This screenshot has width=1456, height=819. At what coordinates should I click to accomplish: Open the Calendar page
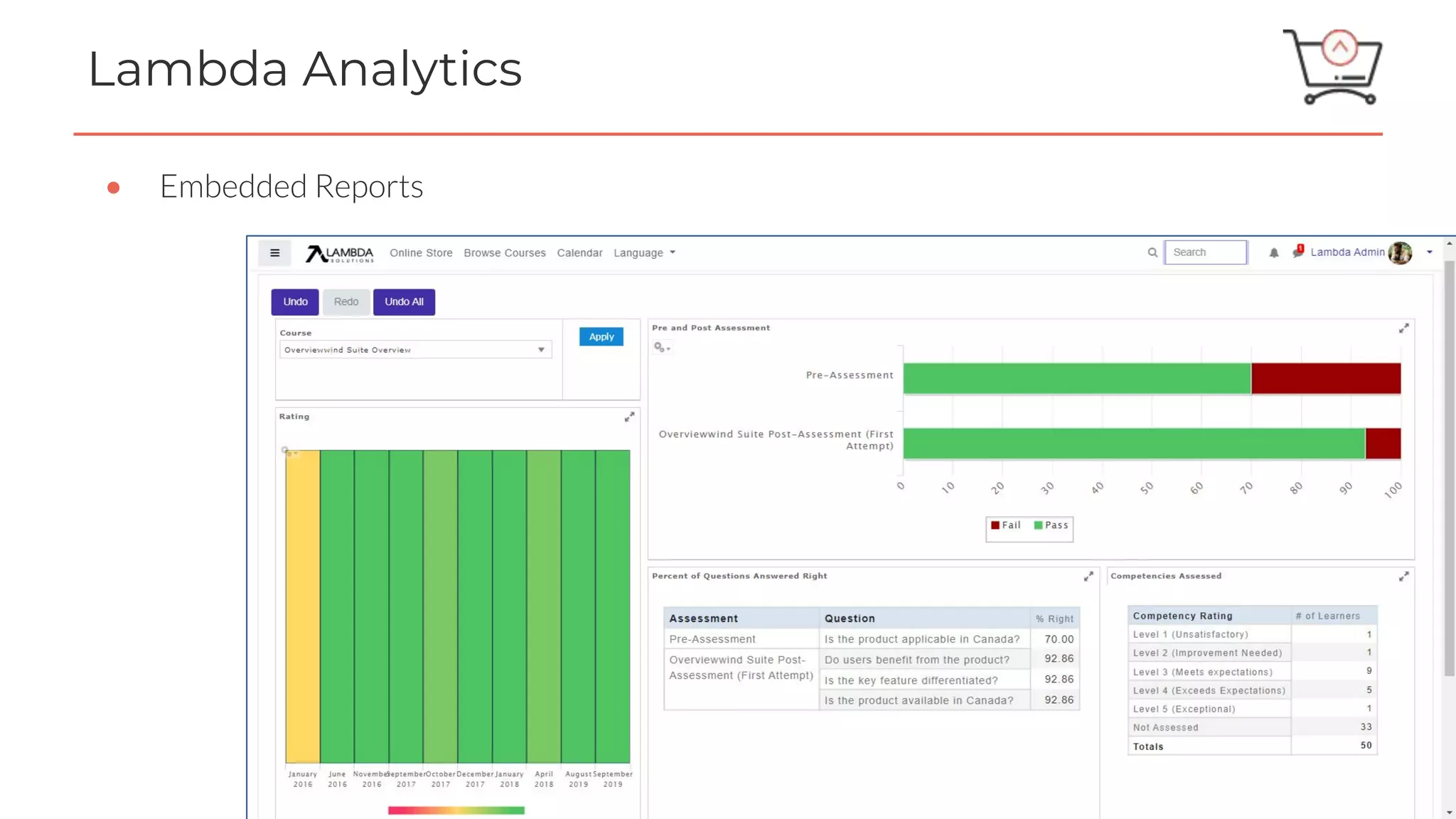coord(579,253)
